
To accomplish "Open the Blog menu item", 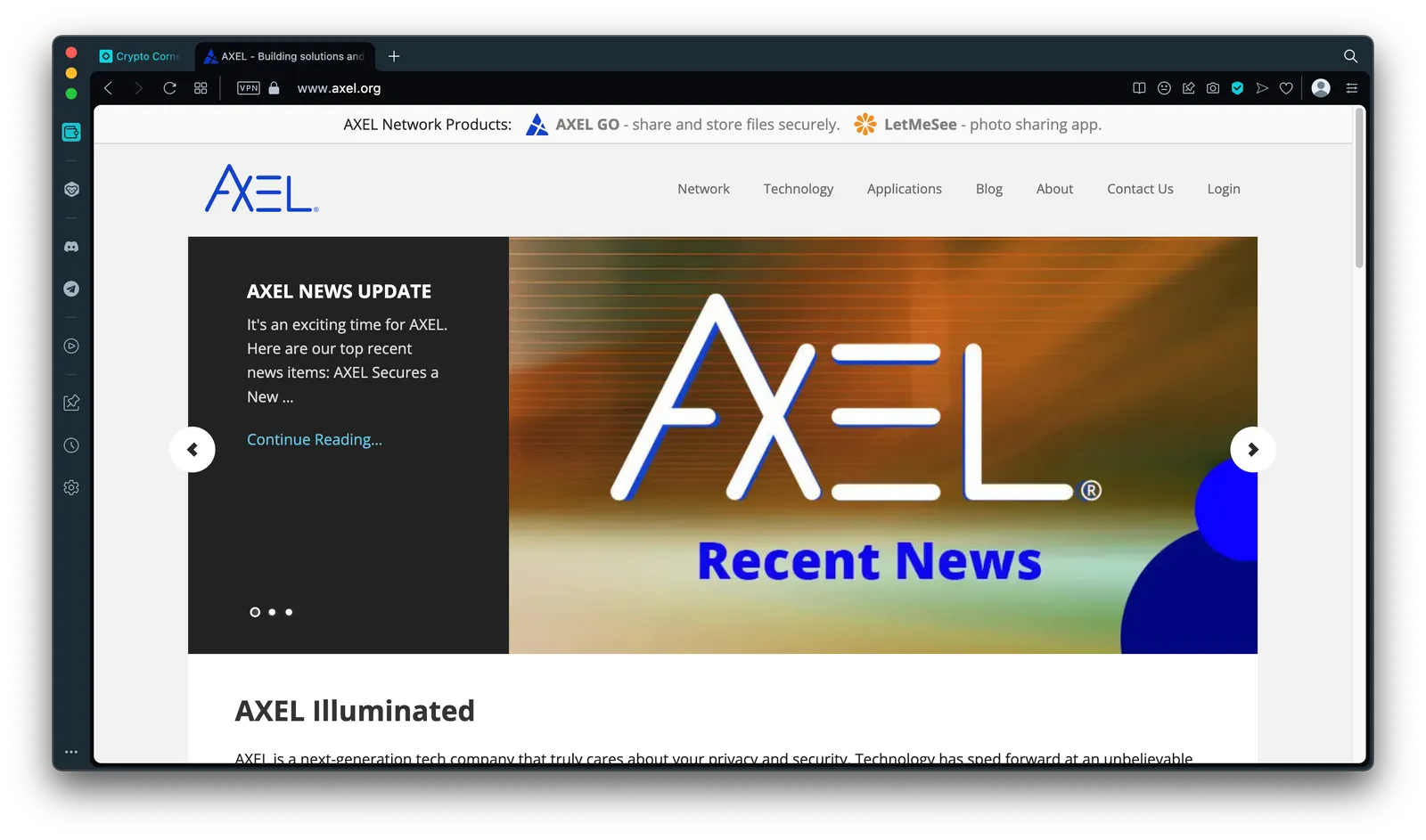I will pyautogui.click(x=988, y=189).
